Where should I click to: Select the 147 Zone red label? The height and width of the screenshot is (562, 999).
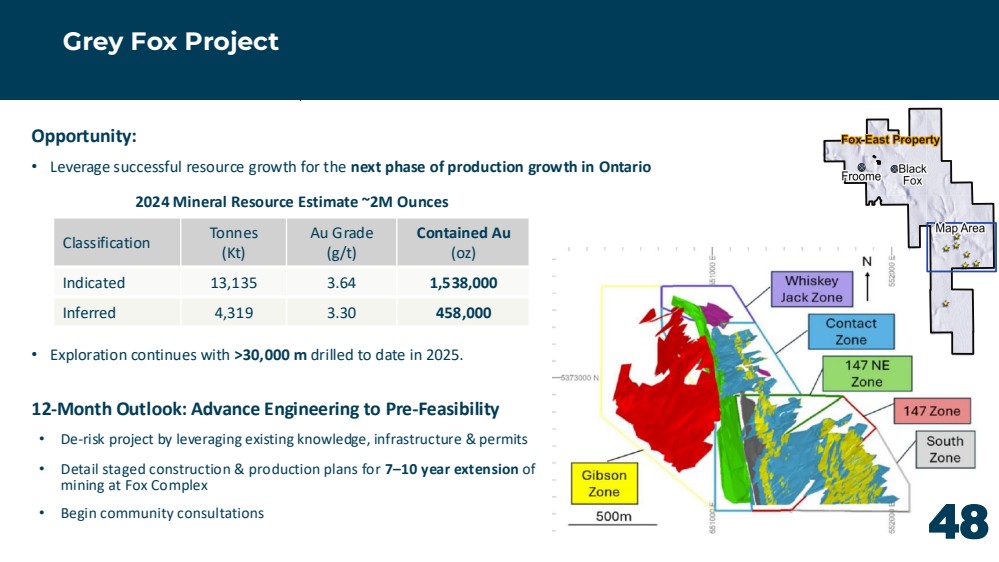pyautogui.click(x=931, y=411)
